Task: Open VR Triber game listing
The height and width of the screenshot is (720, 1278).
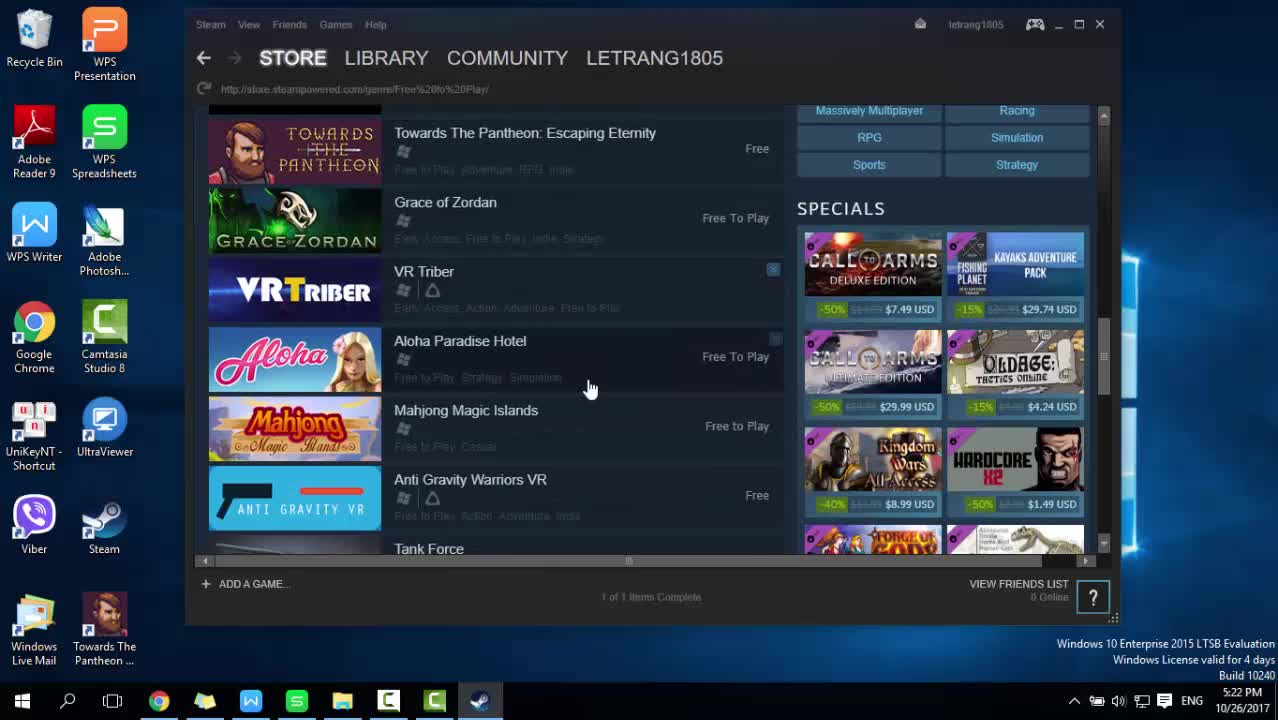Action: pos(496,289)
